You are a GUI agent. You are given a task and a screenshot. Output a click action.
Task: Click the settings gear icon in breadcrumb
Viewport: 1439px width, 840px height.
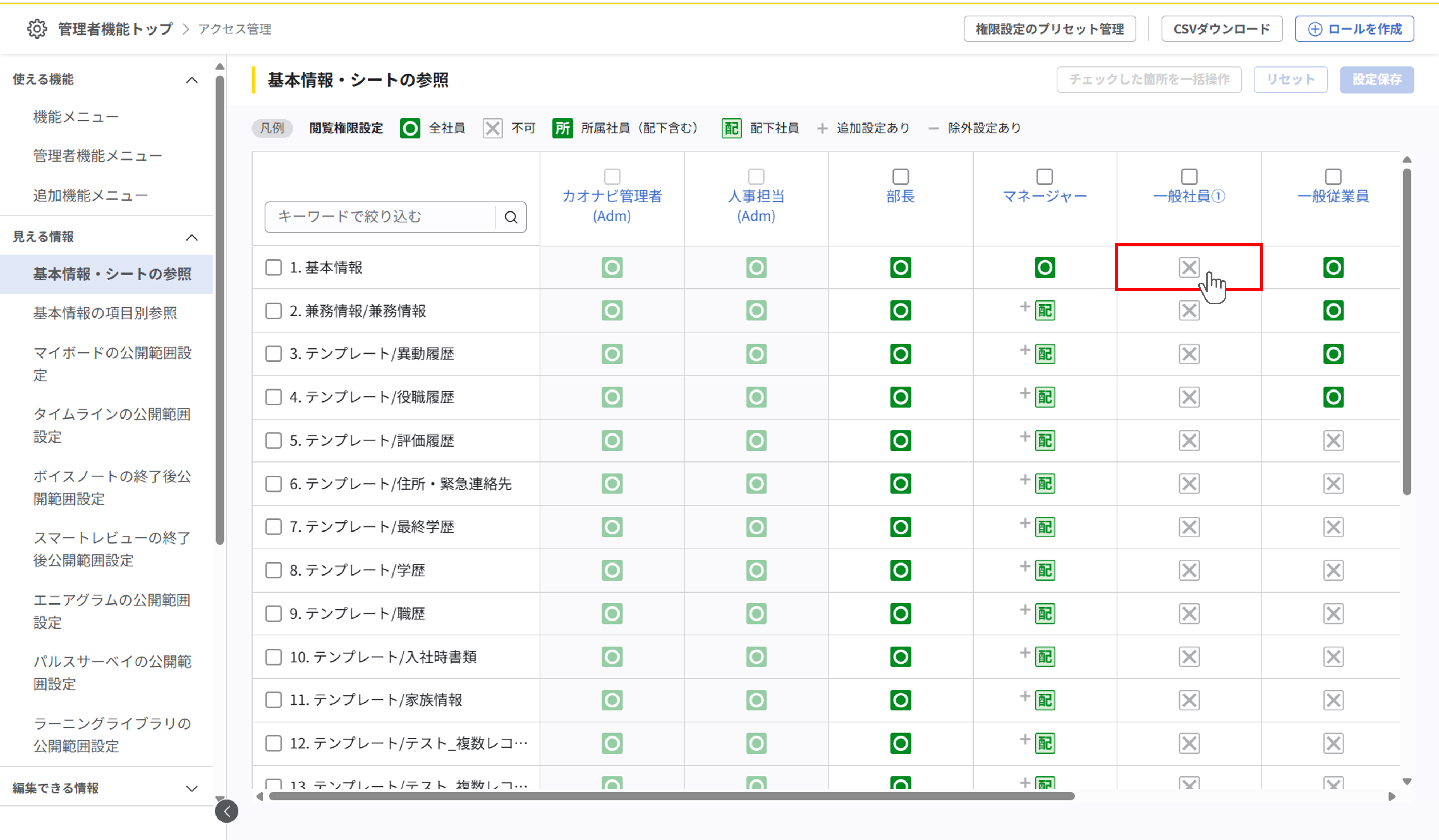point(37,29)
